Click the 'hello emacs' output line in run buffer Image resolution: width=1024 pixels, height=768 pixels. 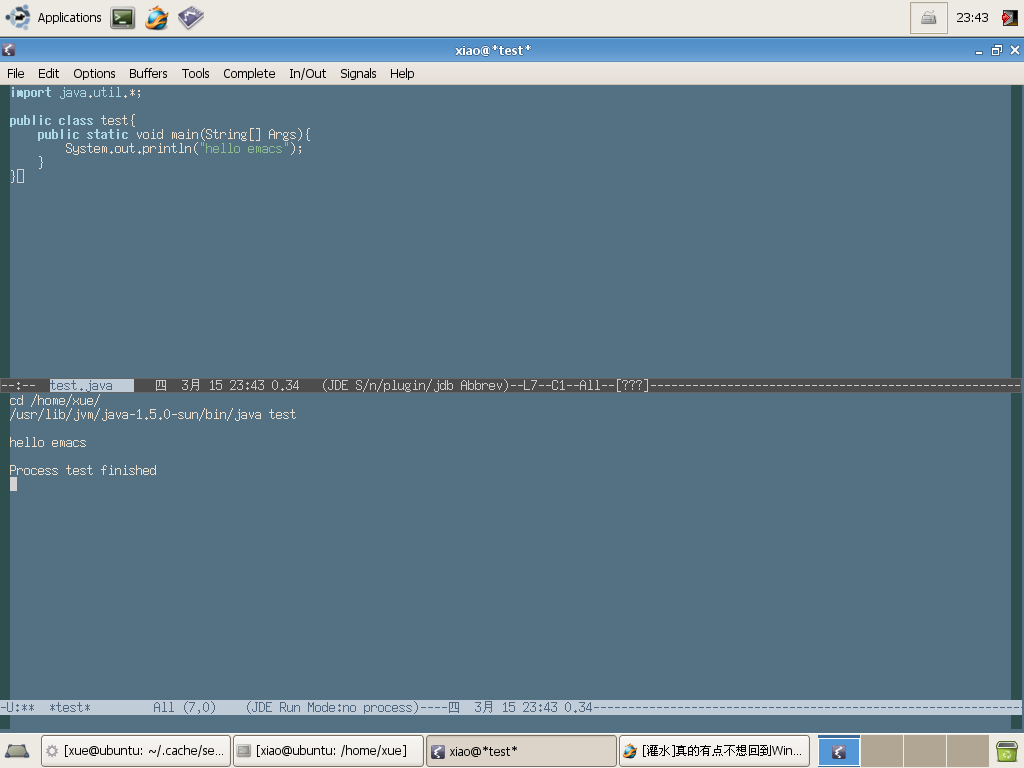(x=48, y=443)
